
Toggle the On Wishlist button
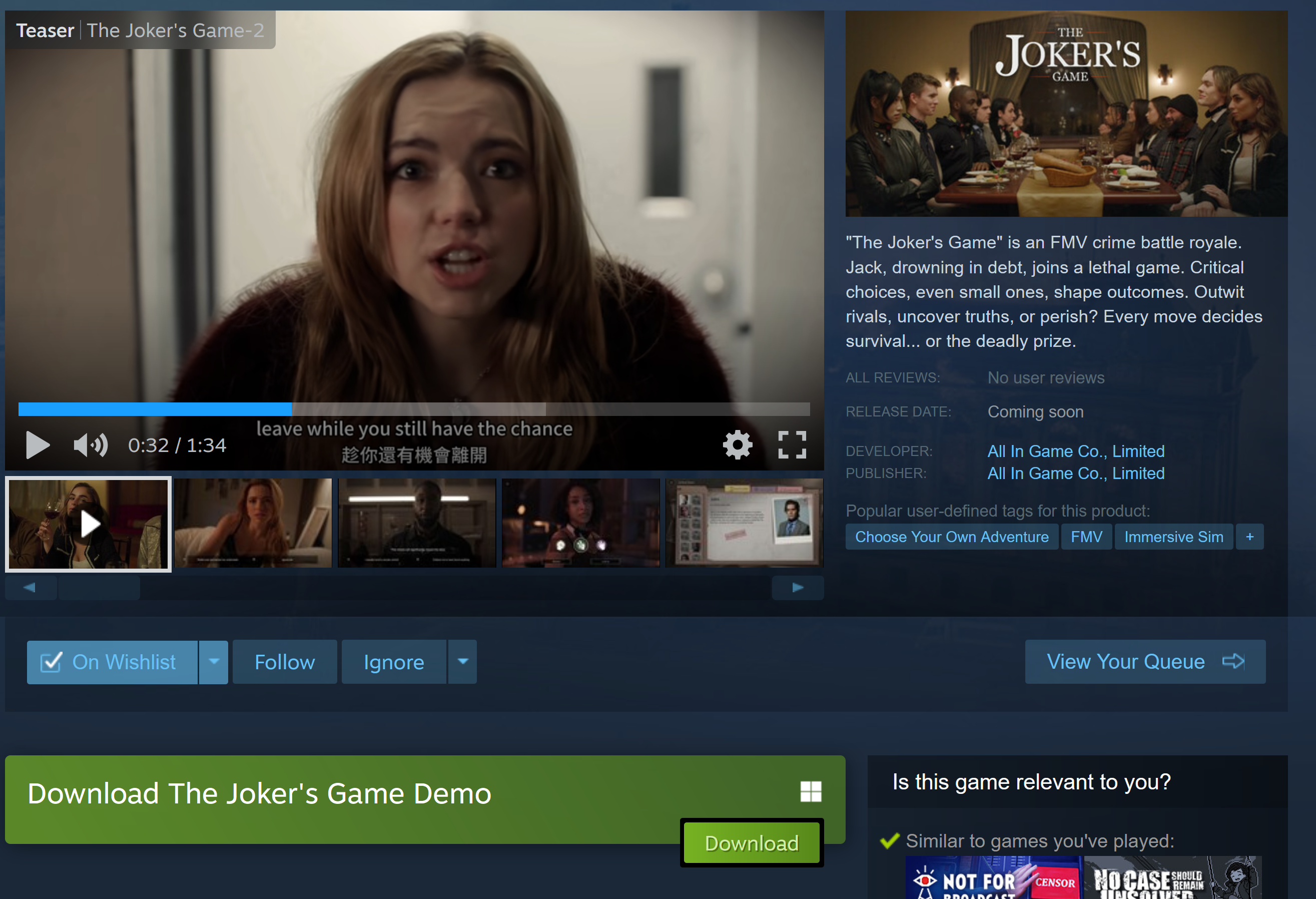point(112,662)
